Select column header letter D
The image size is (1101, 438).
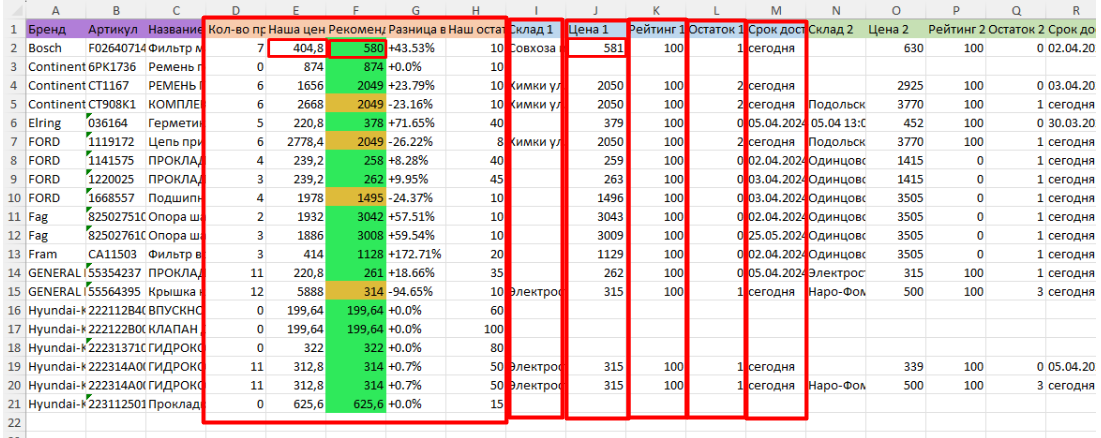[x=236, y=11]
